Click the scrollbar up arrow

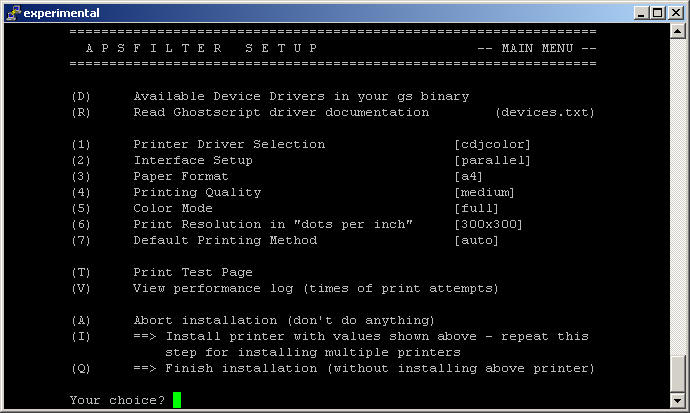(x=677, y=33)
